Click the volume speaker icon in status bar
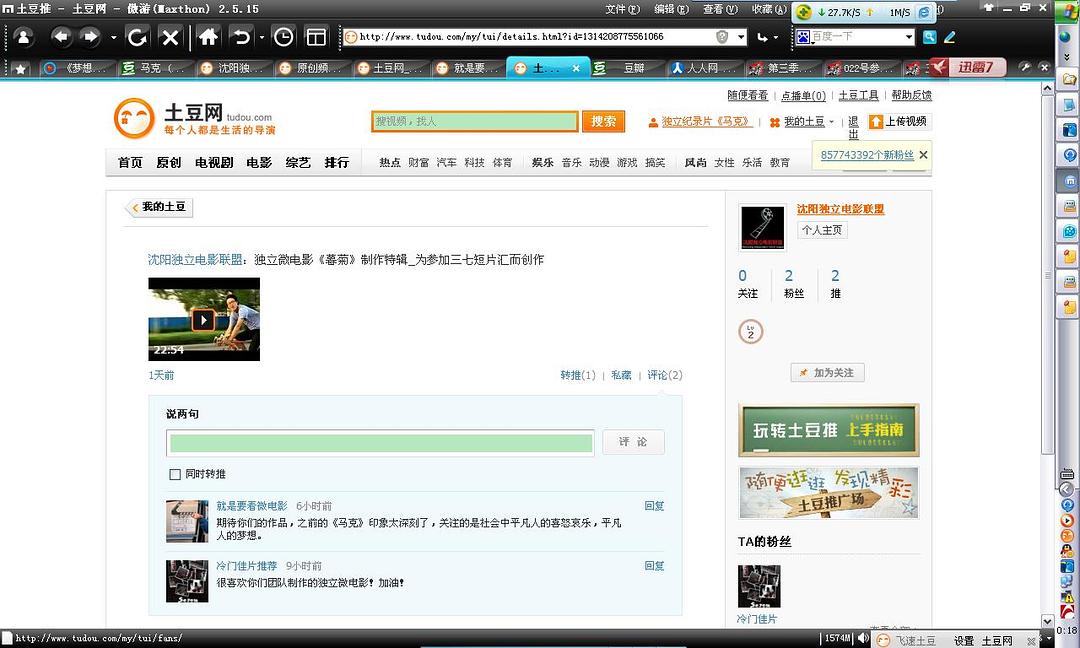Screen dimensions: 1080x648 (x=863, y=639)
